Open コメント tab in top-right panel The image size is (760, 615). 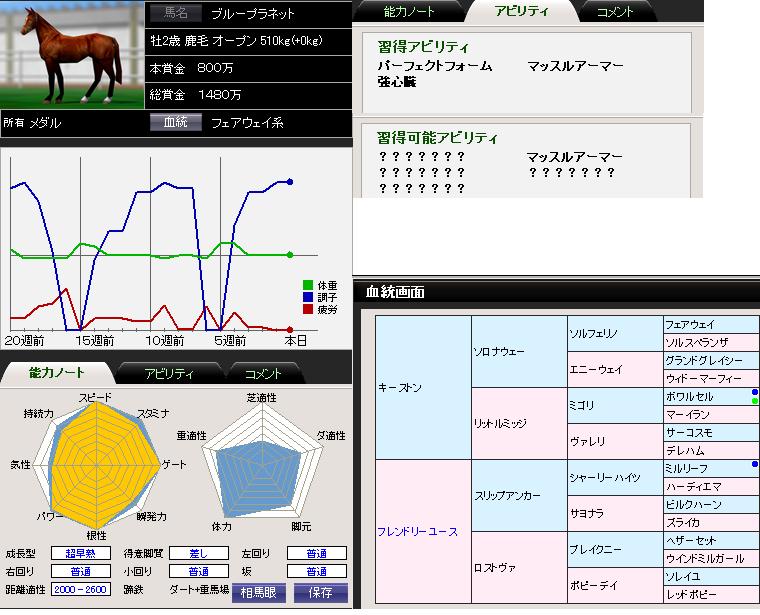tap(615, 12)
